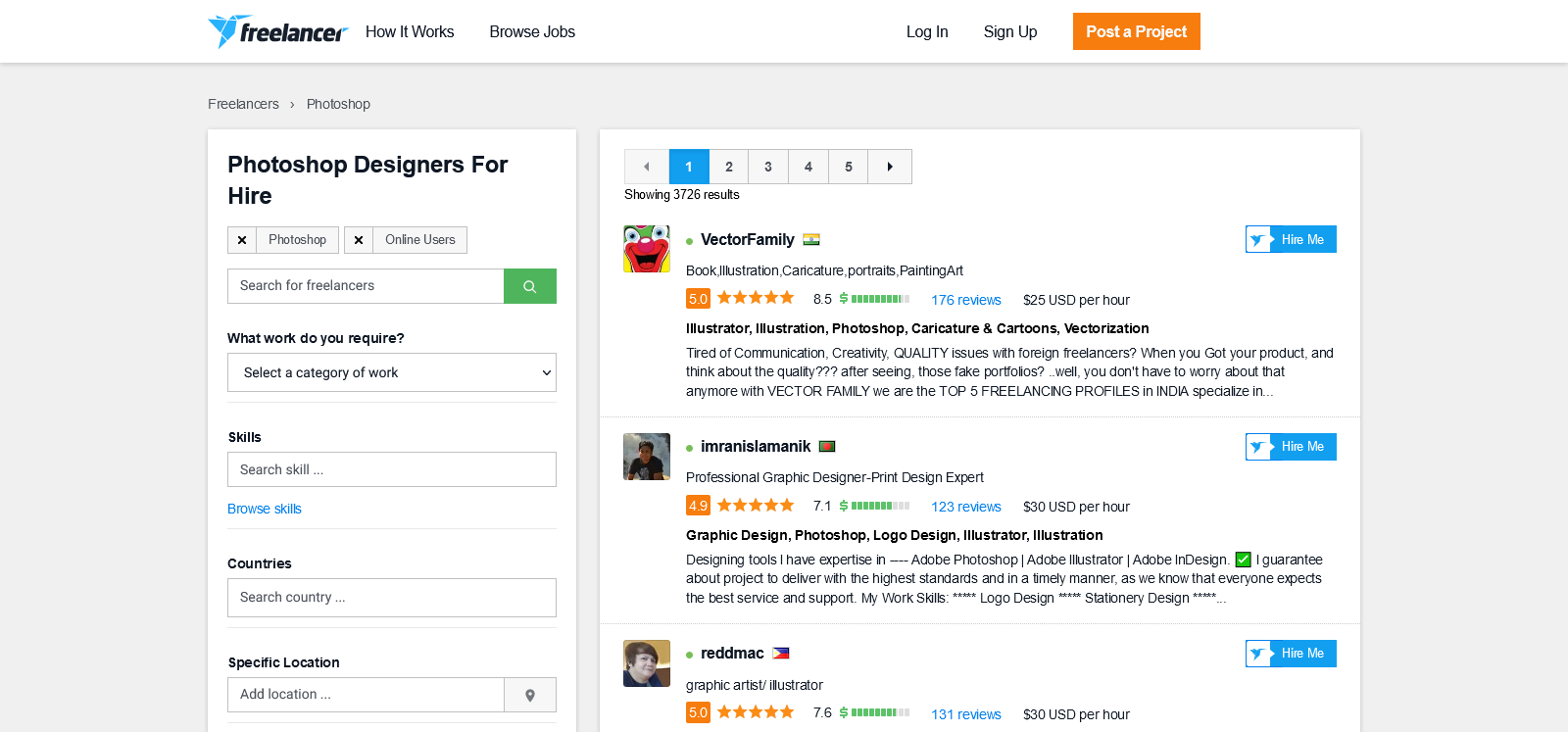
Task: Hire VectorFamily with Hire Me button
Action: [x=1291, y=239]
